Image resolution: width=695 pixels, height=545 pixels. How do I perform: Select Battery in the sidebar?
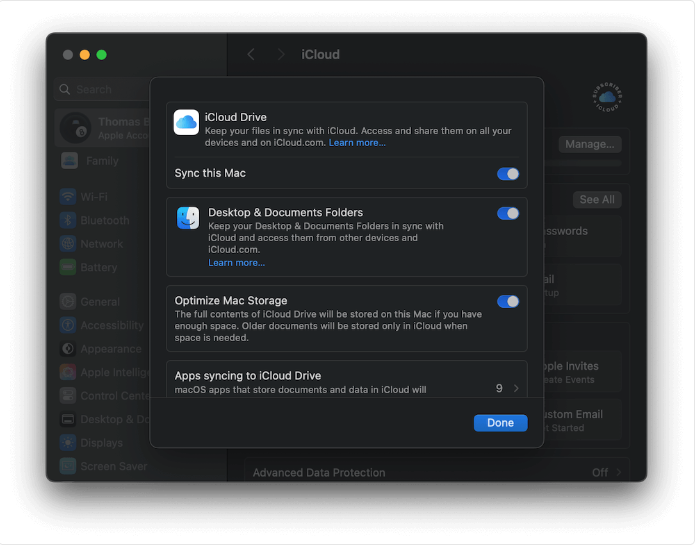[102, 267]
